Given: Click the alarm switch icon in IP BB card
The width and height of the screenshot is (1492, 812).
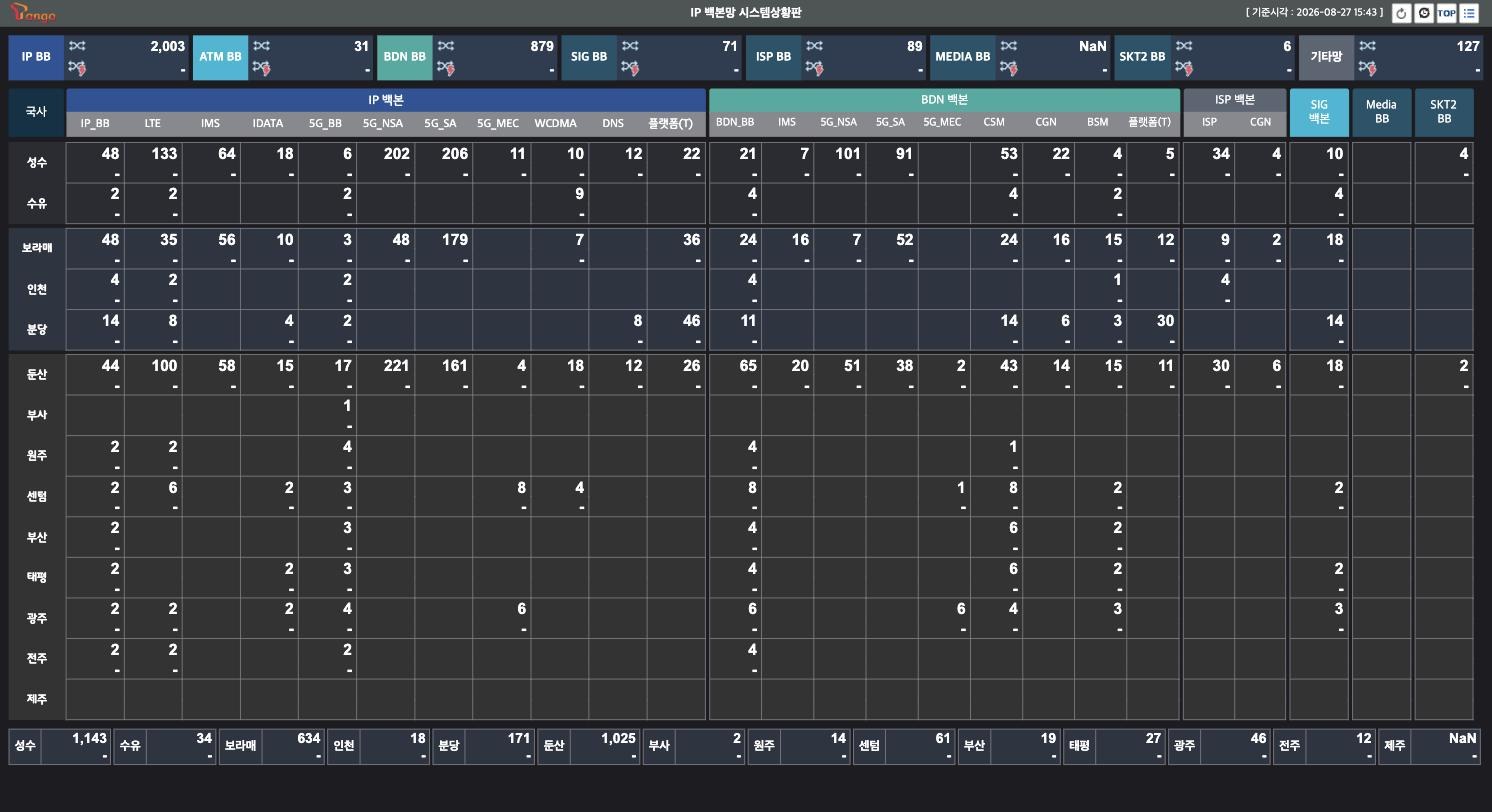Looking at the screenshot, I should coord(77,68).
